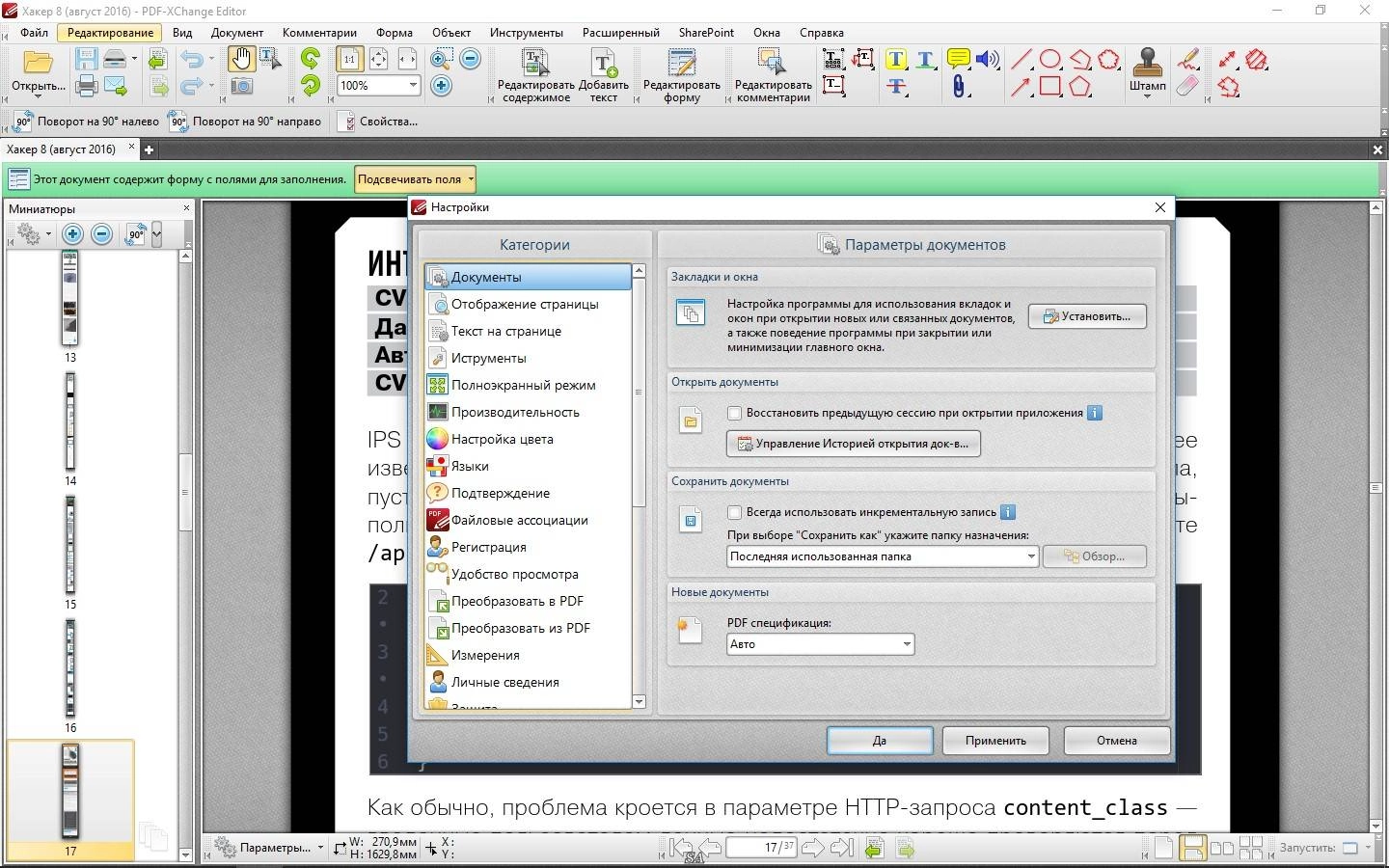The width and height of the screenshot is (1389, 868).
Task: Click the Actual Size 1:1 icon
Action: (x=349, y=60)
